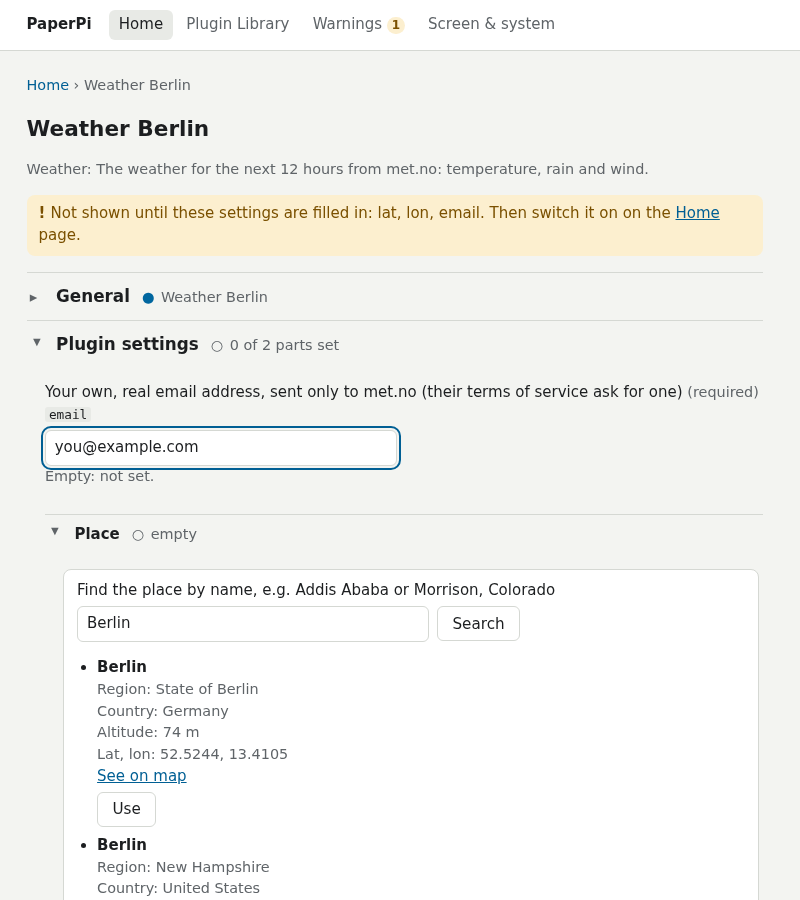
Task: Click the 'email' code label
Action: click(x=68, y=415)
